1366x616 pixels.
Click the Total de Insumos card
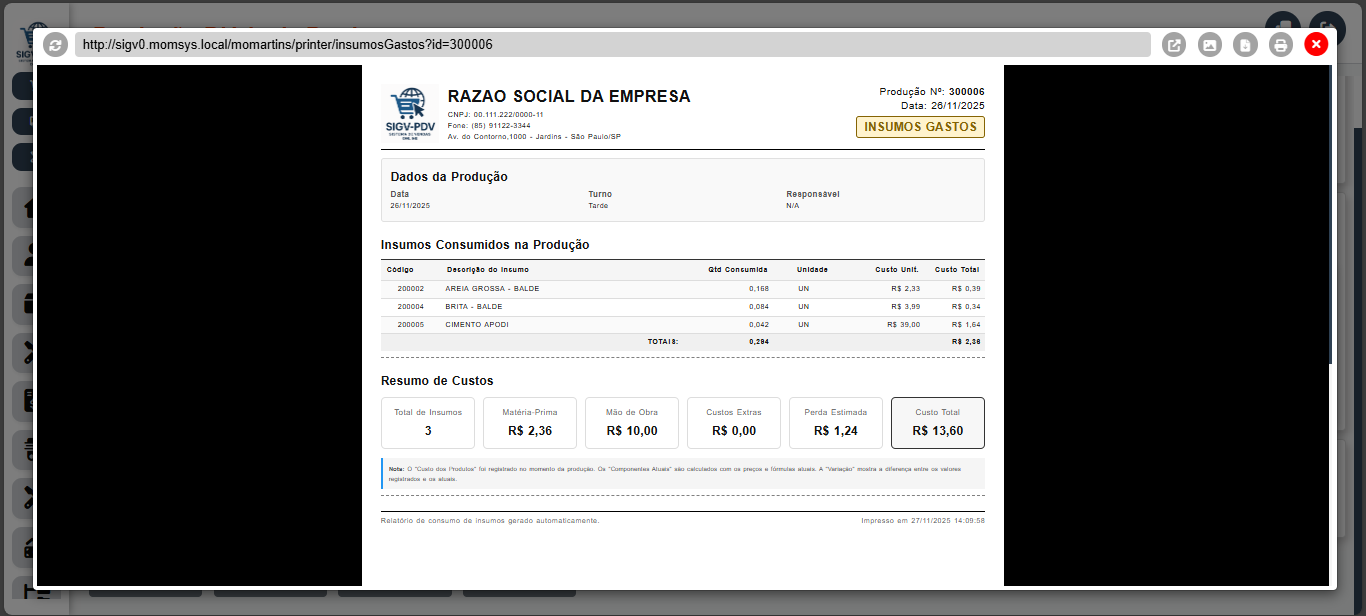click(427, 422)
